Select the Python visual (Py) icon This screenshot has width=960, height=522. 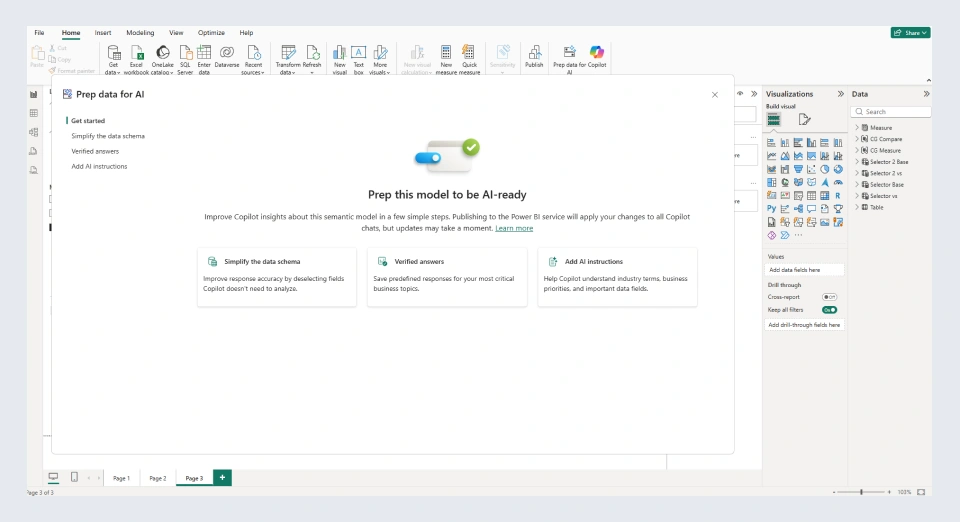(772, 209)
